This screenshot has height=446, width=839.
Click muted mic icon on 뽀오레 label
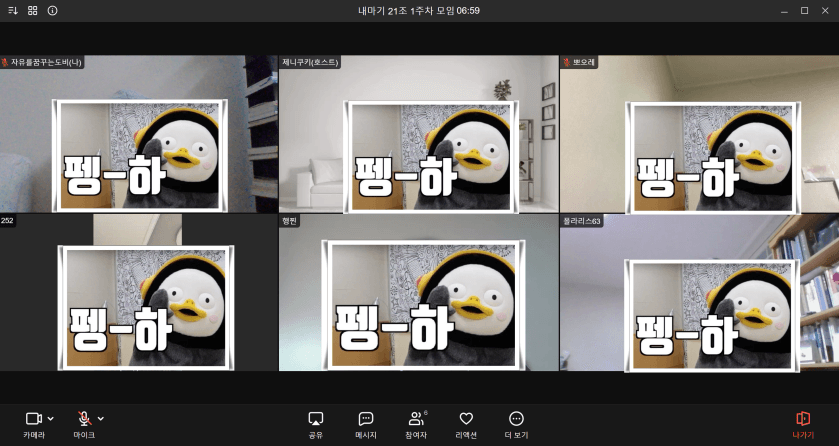(566, 62)
